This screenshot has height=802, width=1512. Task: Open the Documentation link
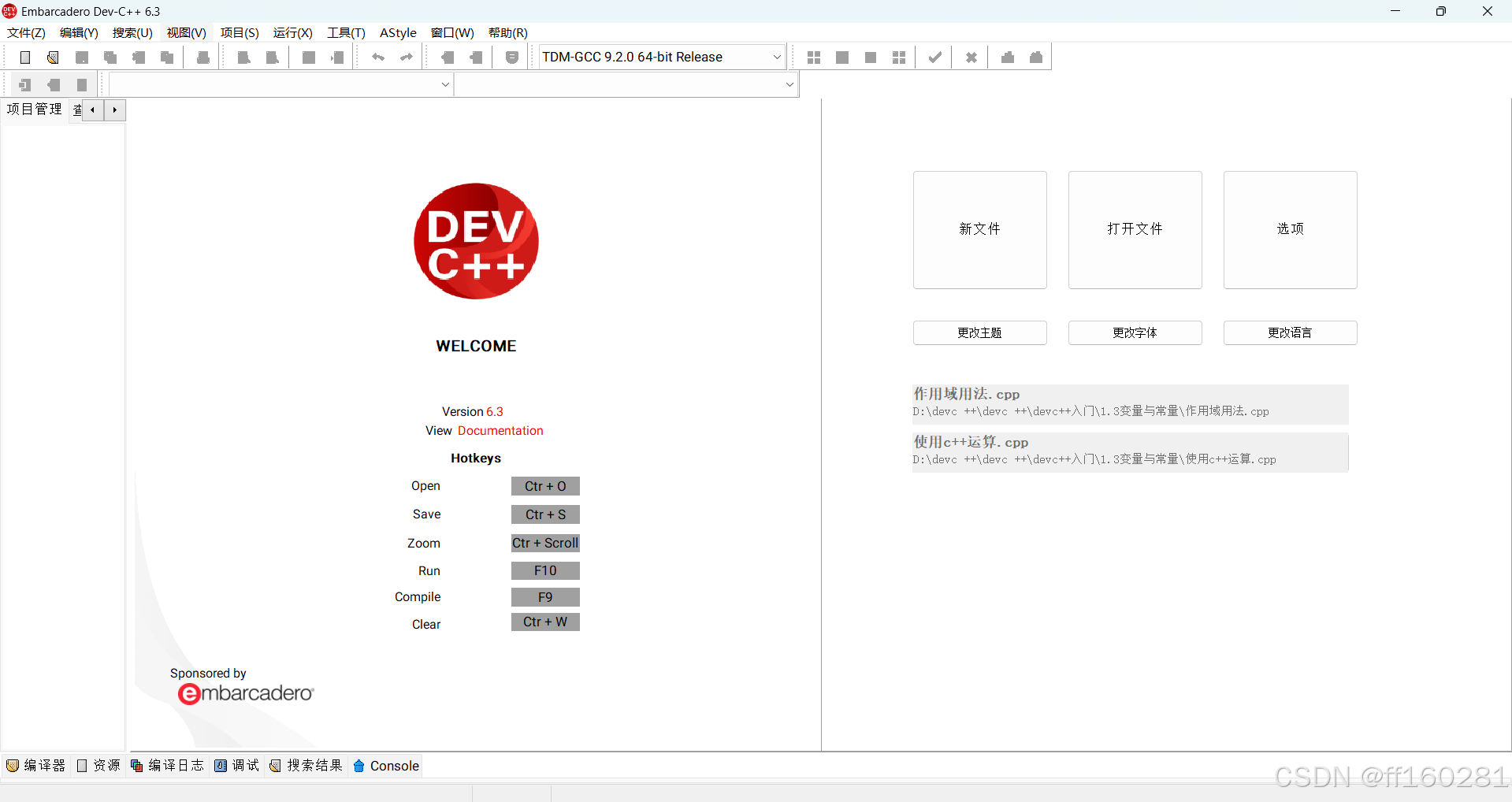pyautogui.click(x=500, y=430)
